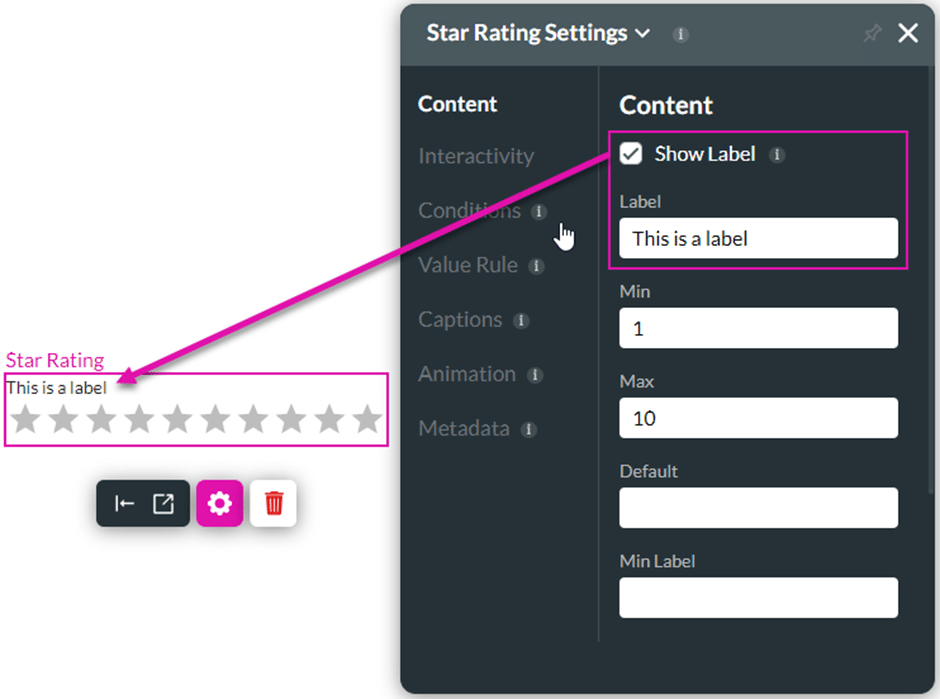
Task: Click the red trash delete icon
Action: pos(273,503)
